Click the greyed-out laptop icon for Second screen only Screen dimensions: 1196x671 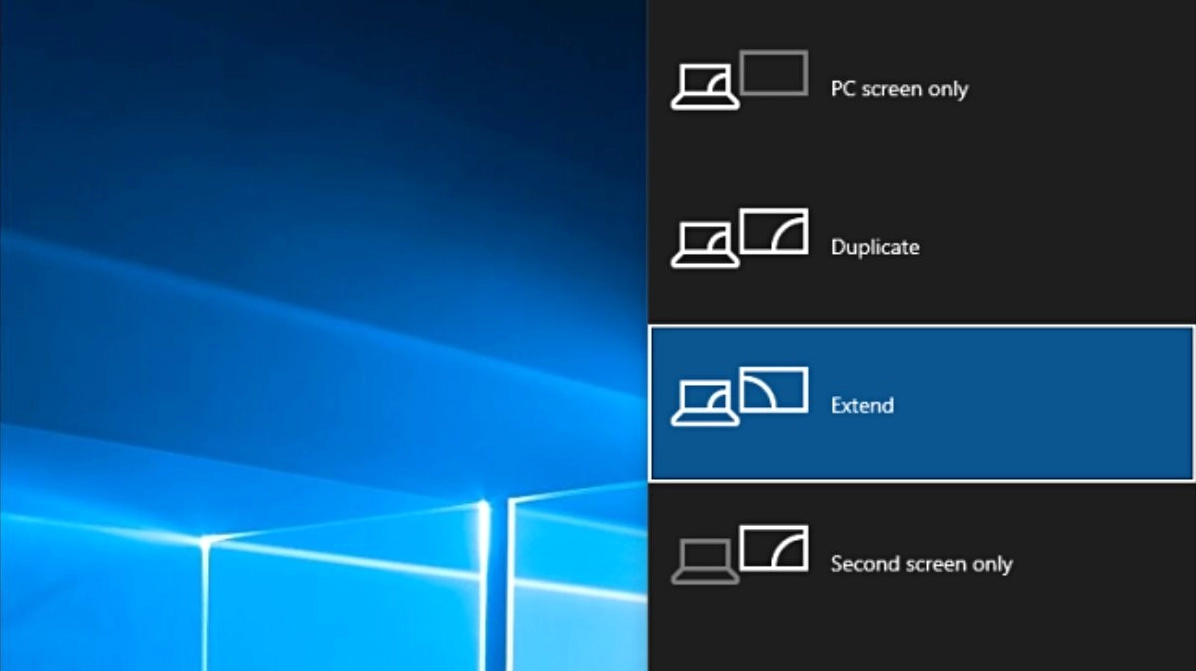point(704,562)
